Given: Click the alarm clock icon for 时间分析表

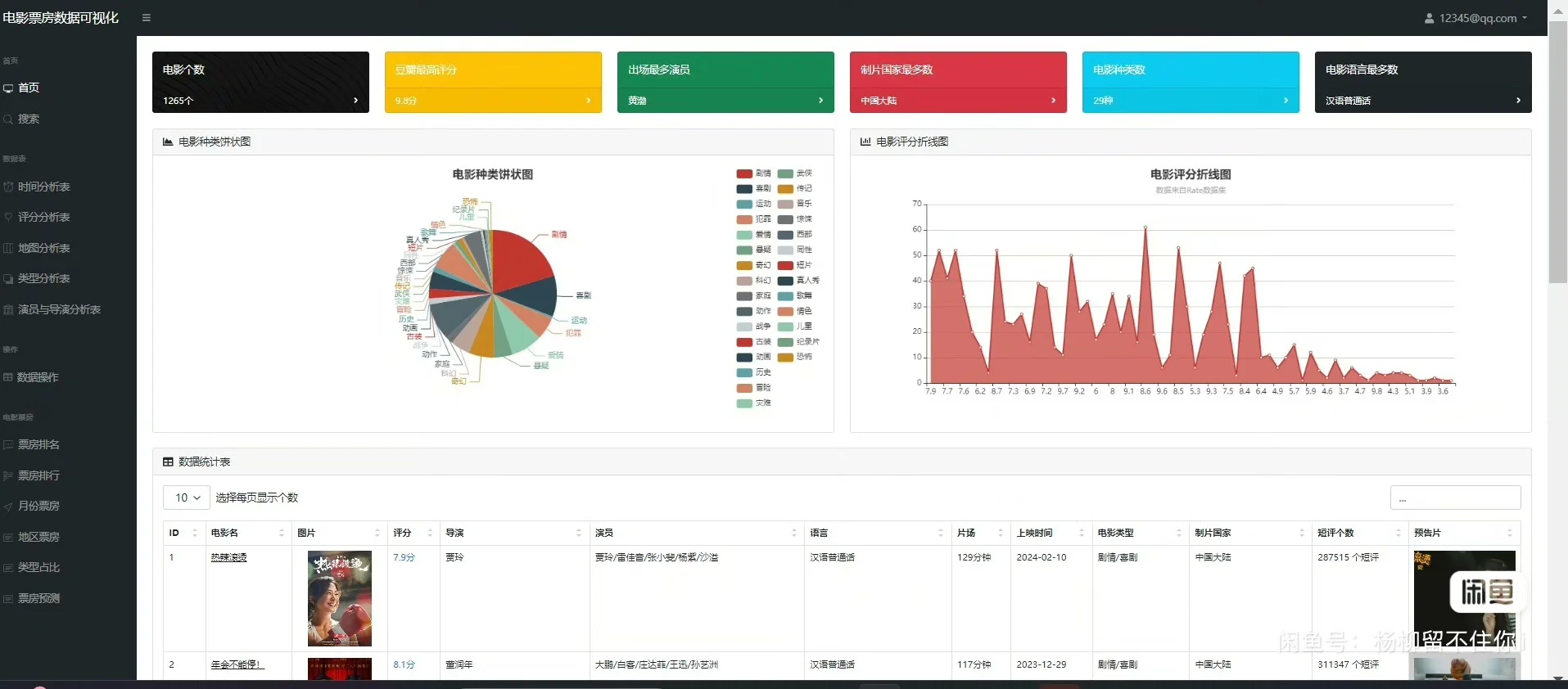Looking at the screenshot, I should pyautogui.click(x=8, y=187).
